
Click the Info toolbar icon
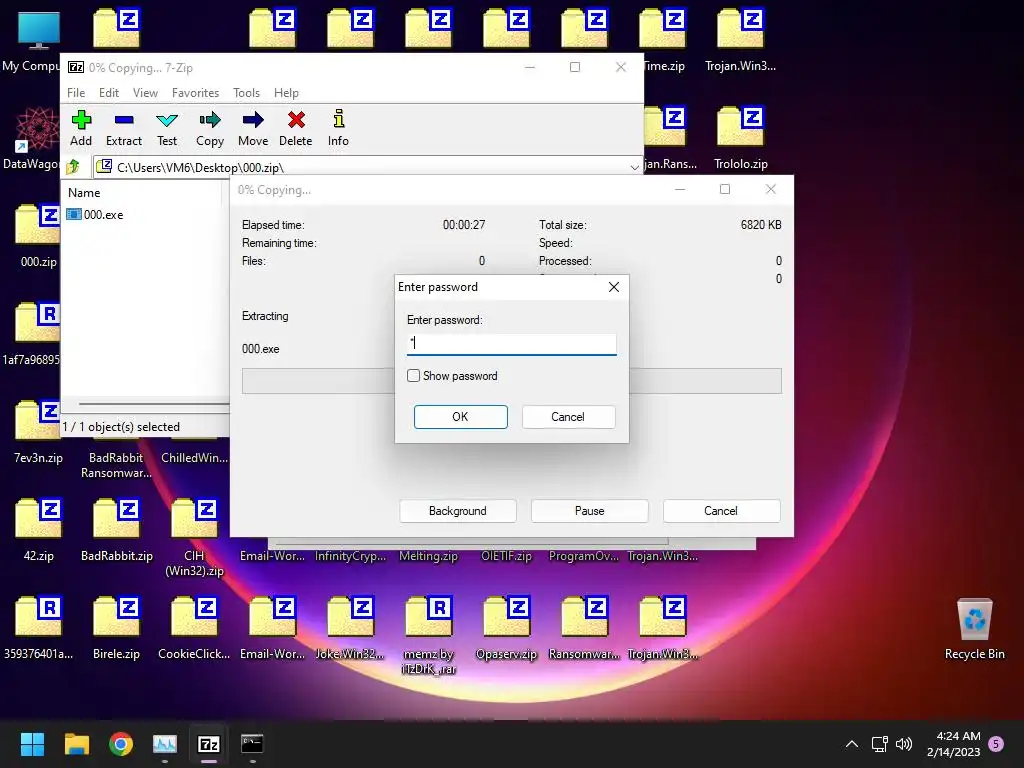coord(338,128)
